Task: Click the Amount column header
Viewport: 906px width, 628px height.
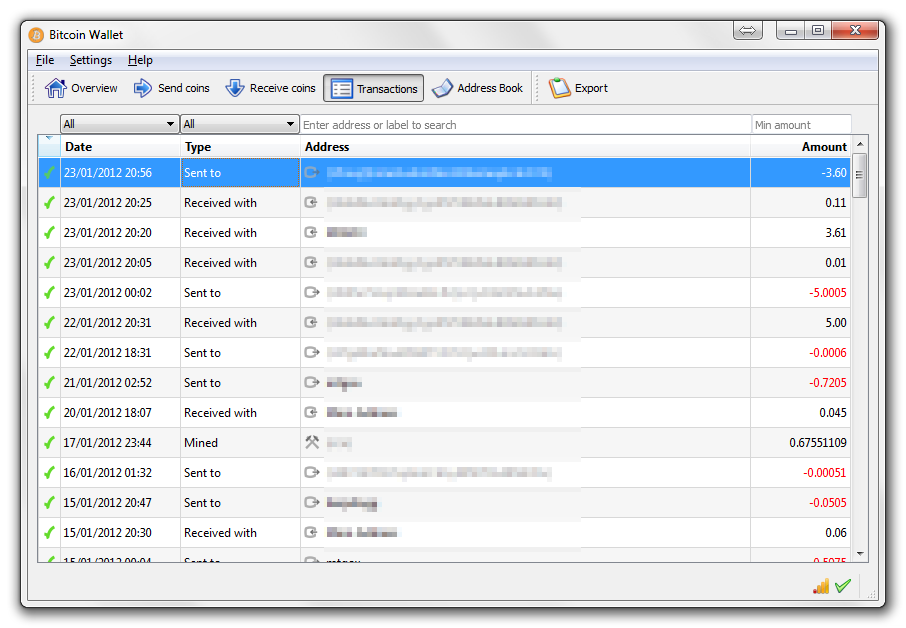Action: coord(800,147)
